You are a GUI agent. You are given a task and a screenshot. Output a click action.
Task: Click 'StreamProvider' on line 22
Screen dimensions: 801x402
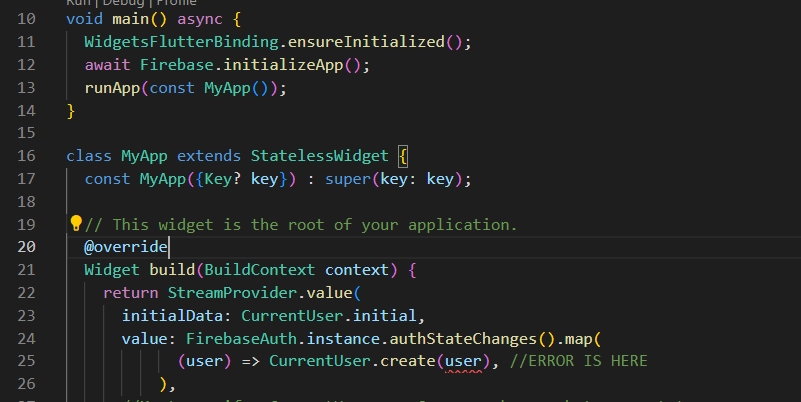[x=232, y=293]
